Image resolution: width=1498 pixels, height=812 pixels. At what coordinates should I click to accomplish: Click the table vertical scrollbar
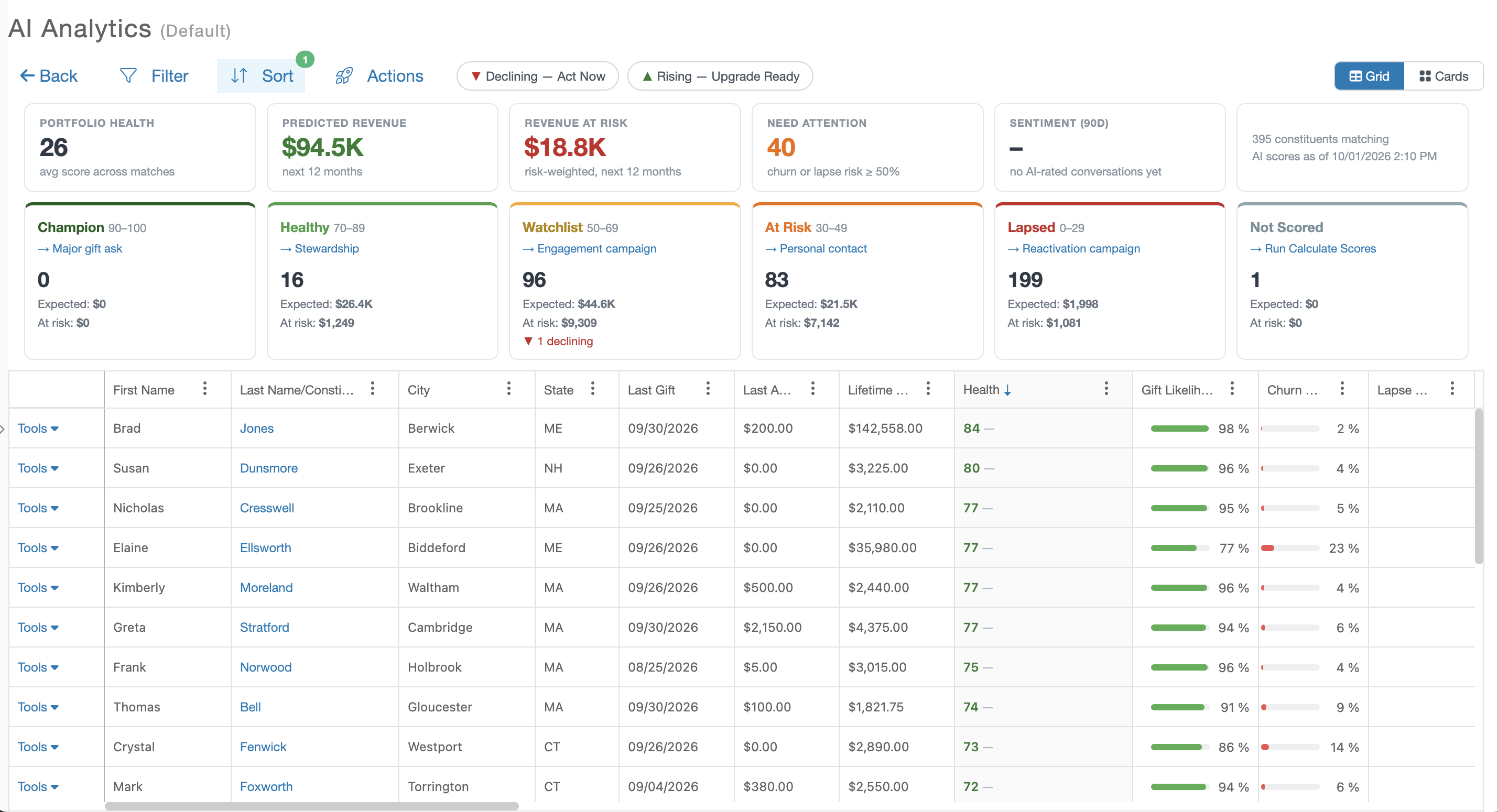[x=1479, y=486]
